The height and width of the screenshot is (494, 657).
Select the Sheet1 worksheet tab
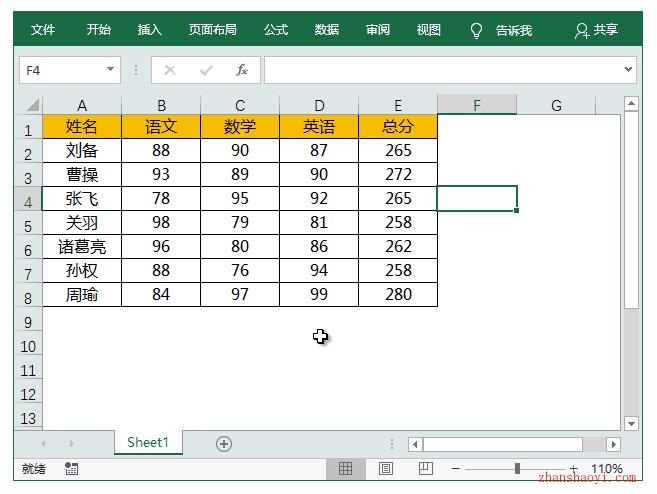pyautogui.click(x=148, y=442)
